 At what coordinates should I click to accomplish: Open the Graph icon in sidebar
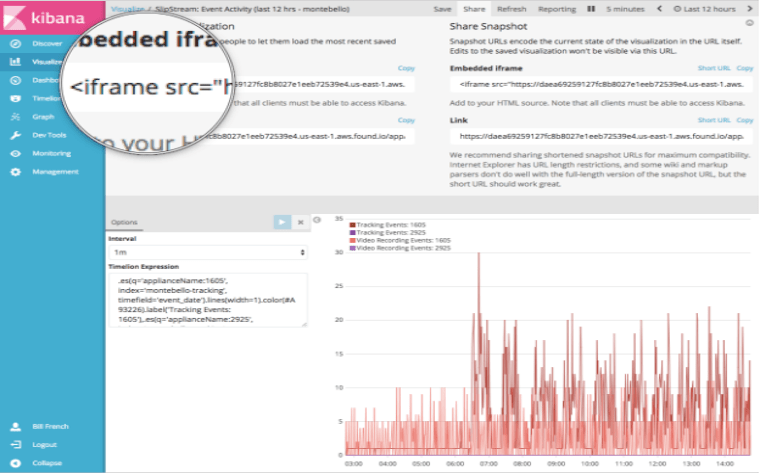click(x=16, y=117)
